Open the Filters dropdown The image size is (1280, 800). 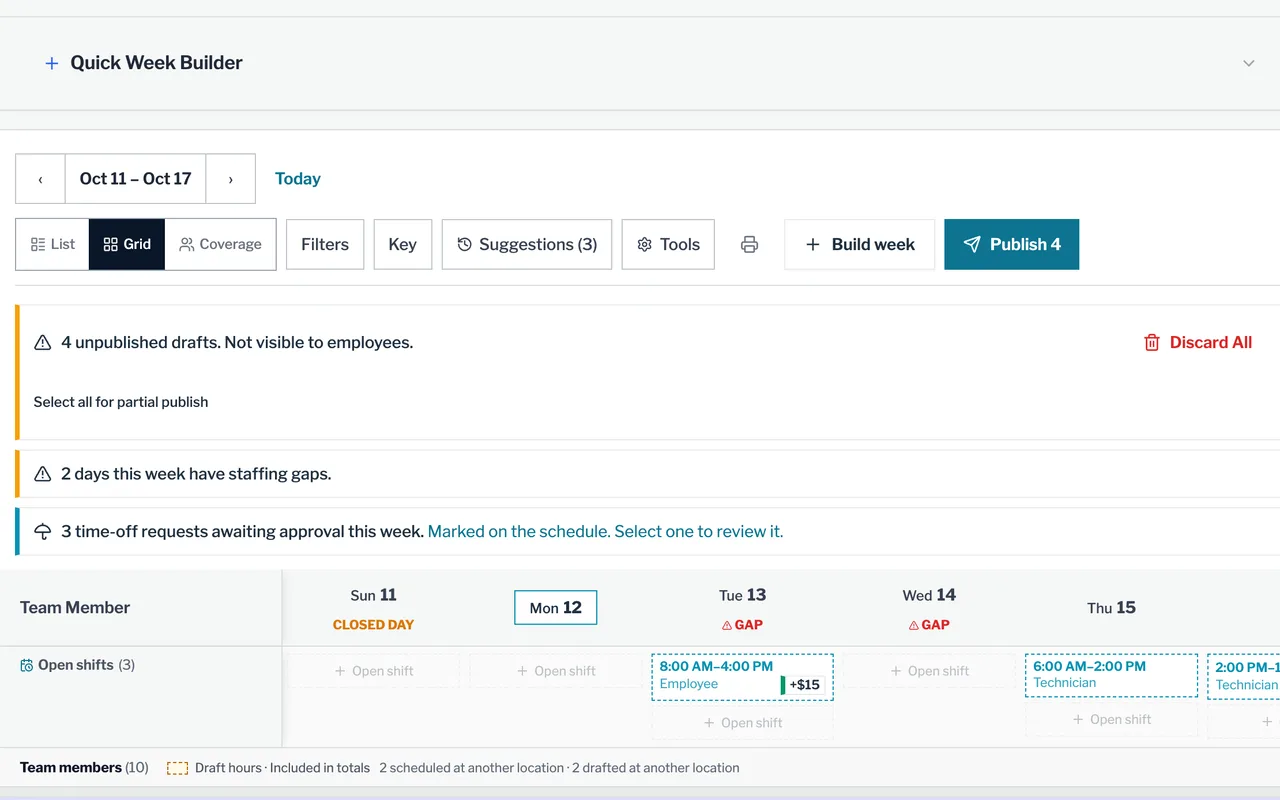[x=325, y=244]
